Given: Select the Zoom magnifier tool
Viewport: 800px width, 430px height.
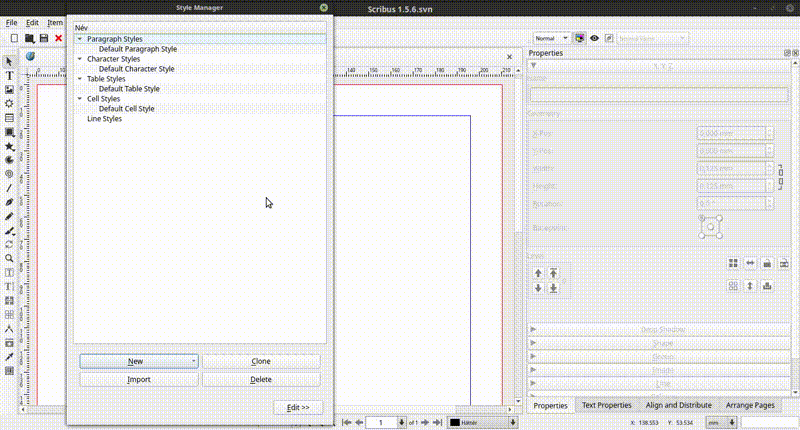Looking at the screenshot, I should (x=9, y=258).
